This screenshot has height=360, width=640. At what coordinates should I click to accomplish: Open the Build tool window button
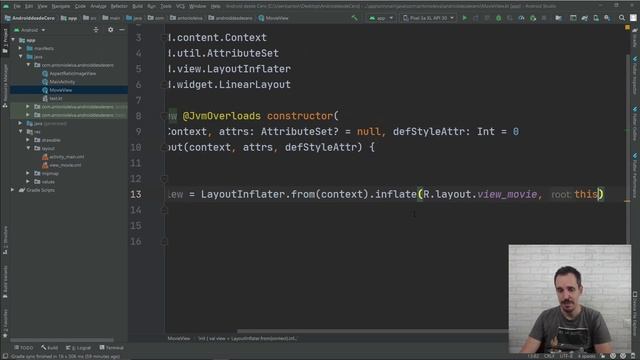click(49, 348)
